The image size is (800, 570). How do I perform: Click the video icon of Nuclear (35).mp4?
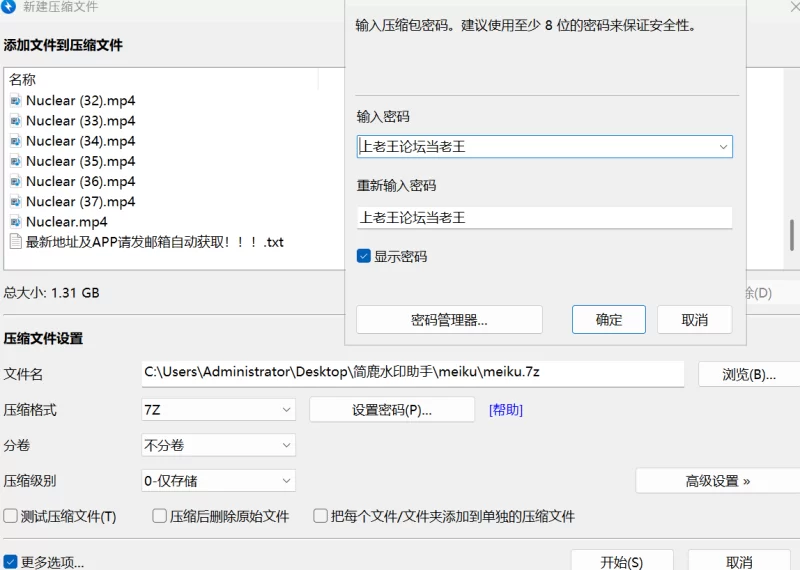tap(16, 161)
